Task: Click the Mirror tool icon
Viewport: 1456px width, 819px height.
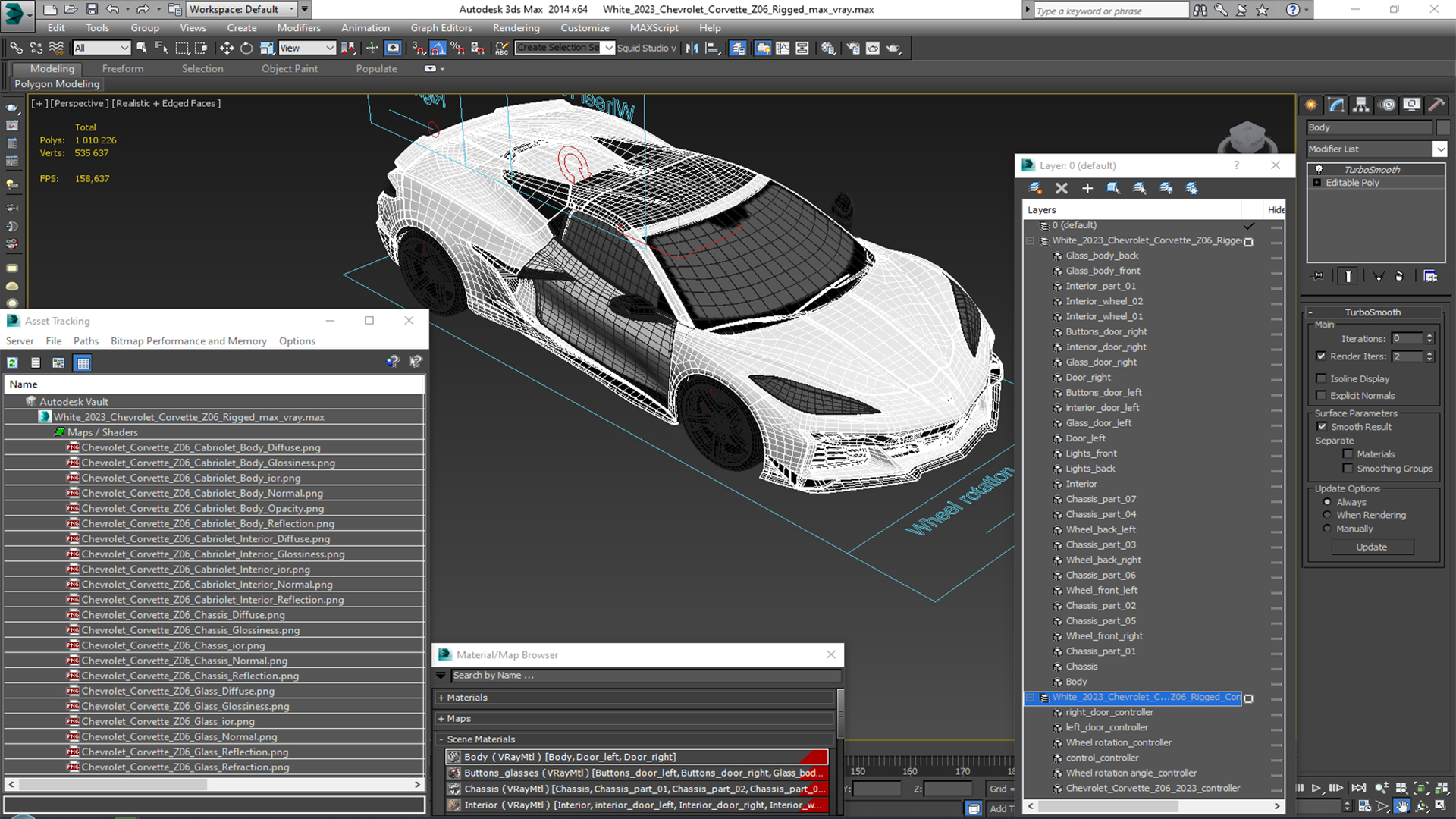Action: (692, 48)
